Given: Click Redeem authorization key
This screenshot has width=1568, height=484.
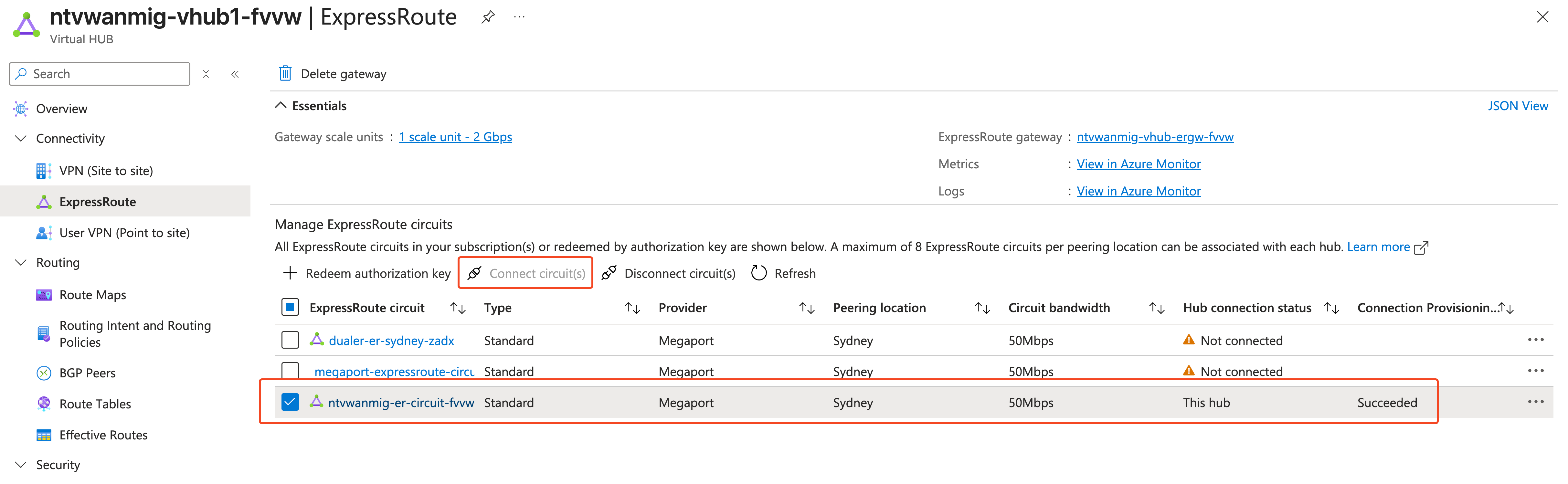Looking at the screenshot, I should pos(367,273).
